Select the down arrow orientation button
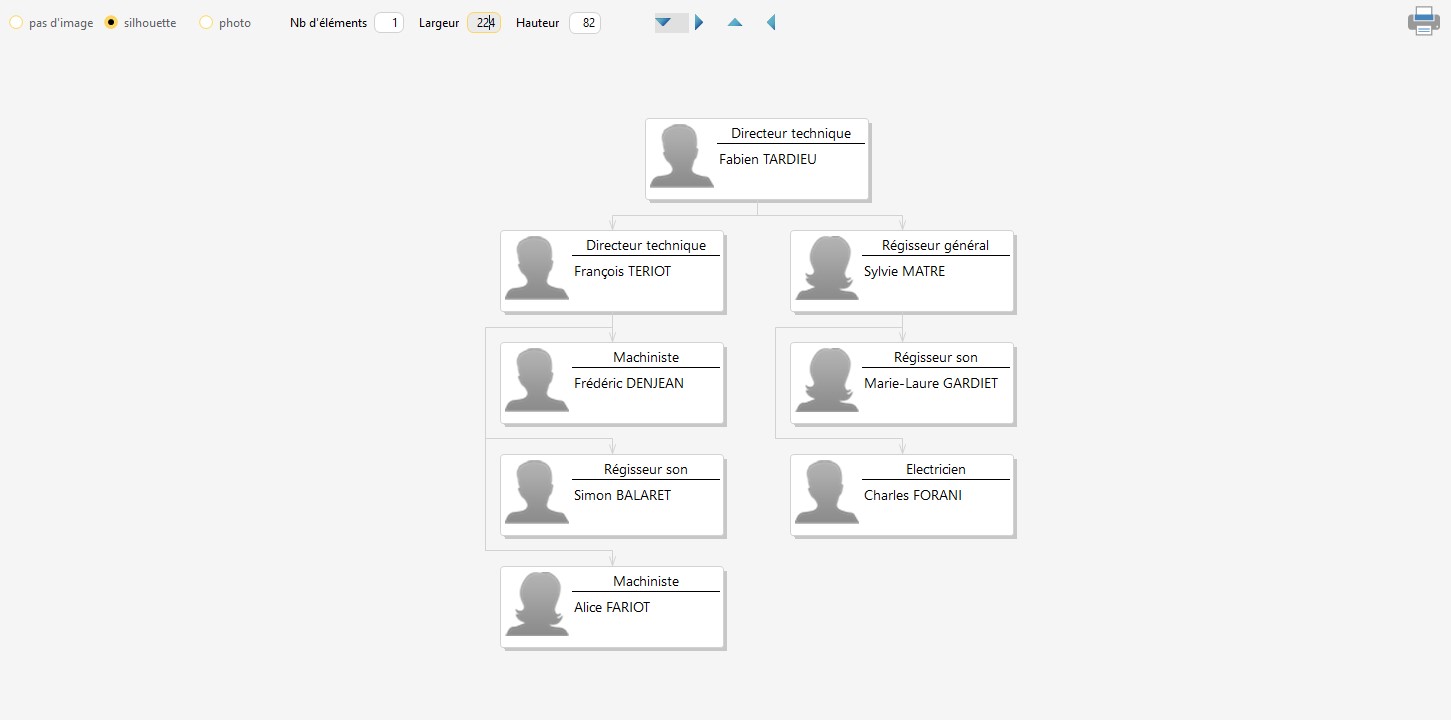The width and height of the screenshot is (1451, 720). click(x=663, y=22)
